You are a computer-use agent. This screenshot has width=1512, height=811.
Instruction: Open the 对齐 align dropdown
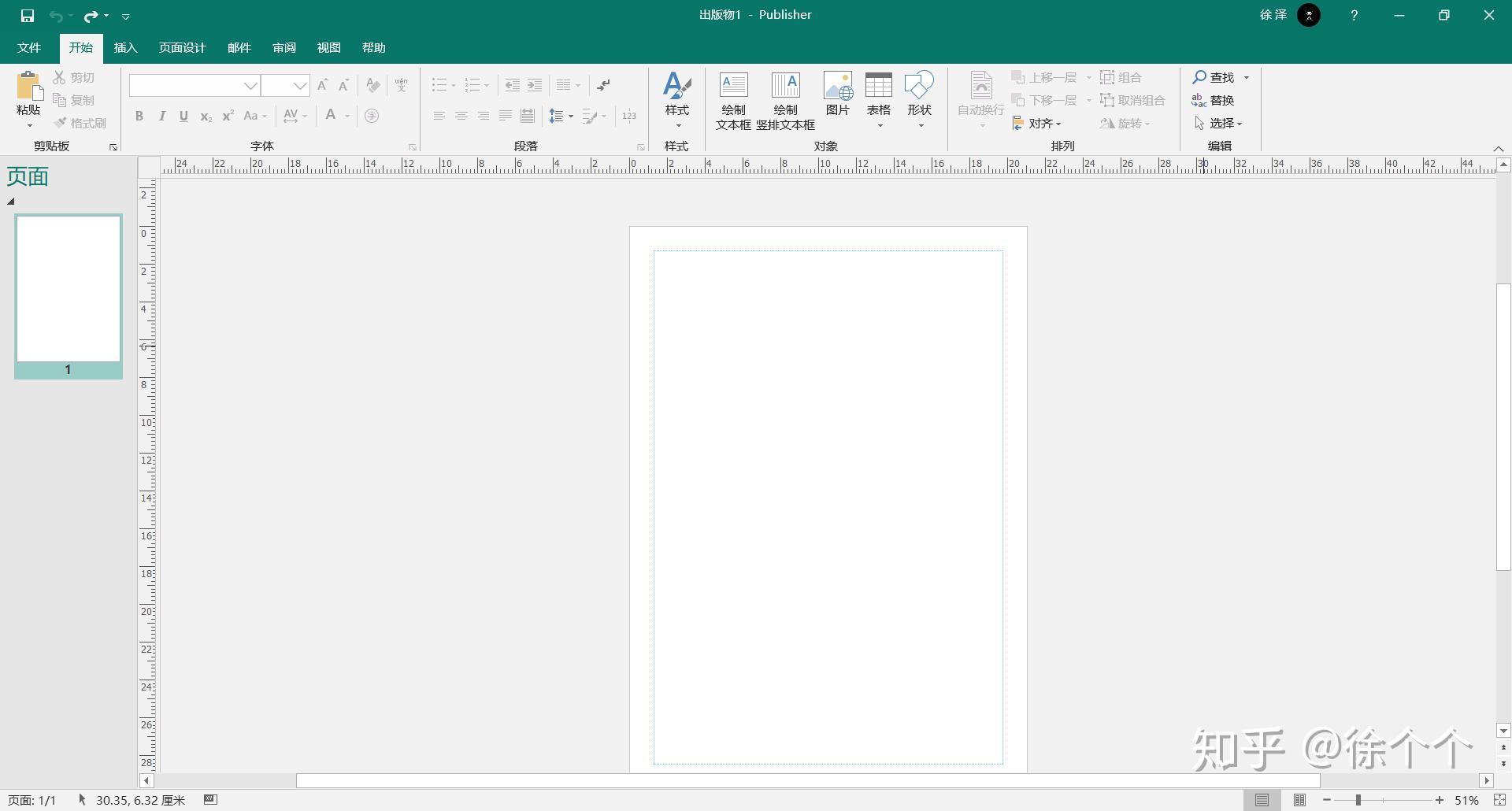pyautogui.click(x=1037, y=123)
